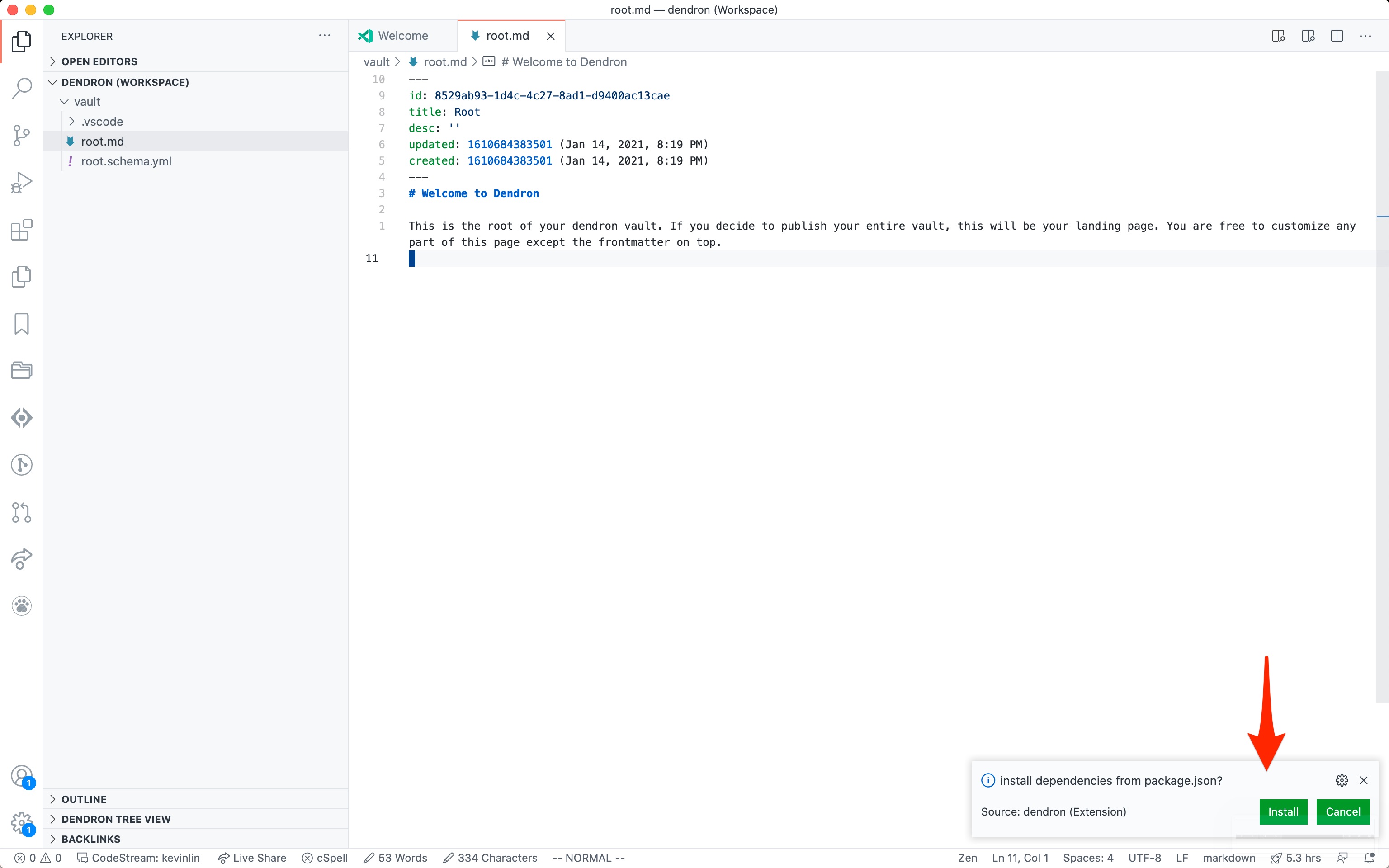
Task: Change indentation via Spaces: 4
Action: pyautogui.click(x=1088, y=858)
